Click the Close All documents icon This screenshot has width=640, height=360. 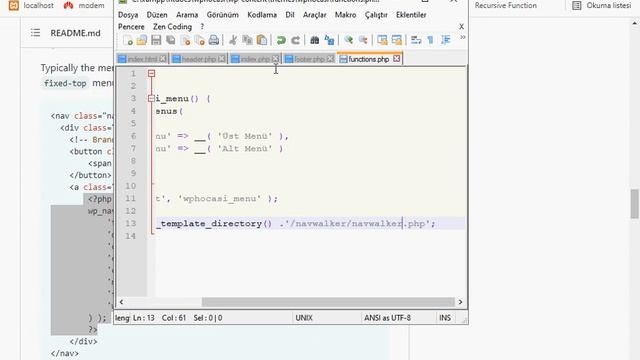(200, 40)
